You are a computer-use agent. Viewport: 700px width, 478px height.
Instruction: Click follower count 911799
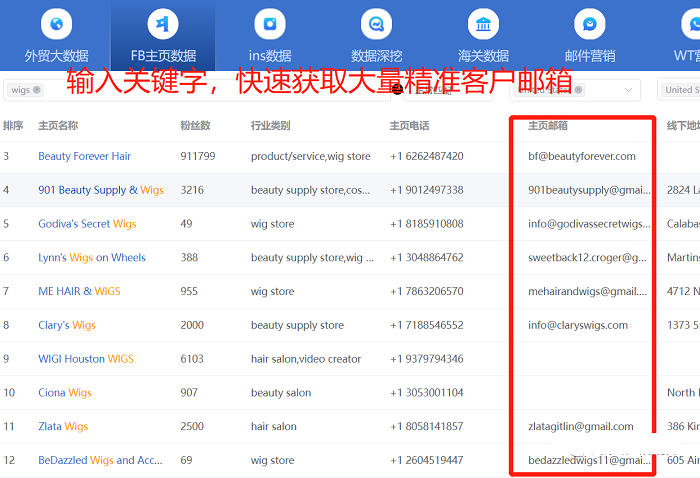[198, 156]
